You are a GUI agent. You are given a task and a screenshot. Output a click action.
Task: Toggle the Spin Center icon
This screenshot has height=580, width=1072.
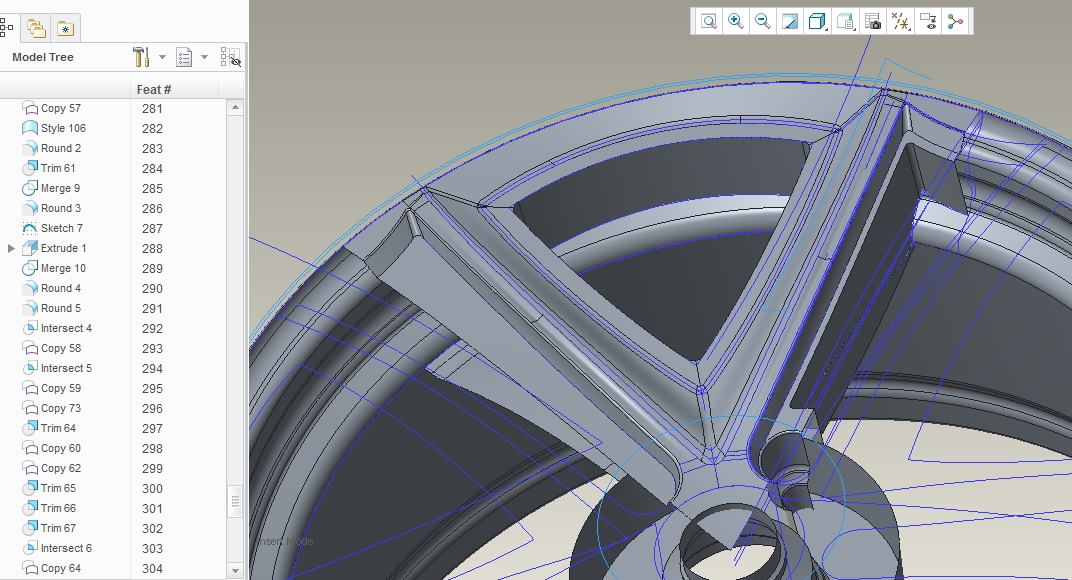(956, 21)
